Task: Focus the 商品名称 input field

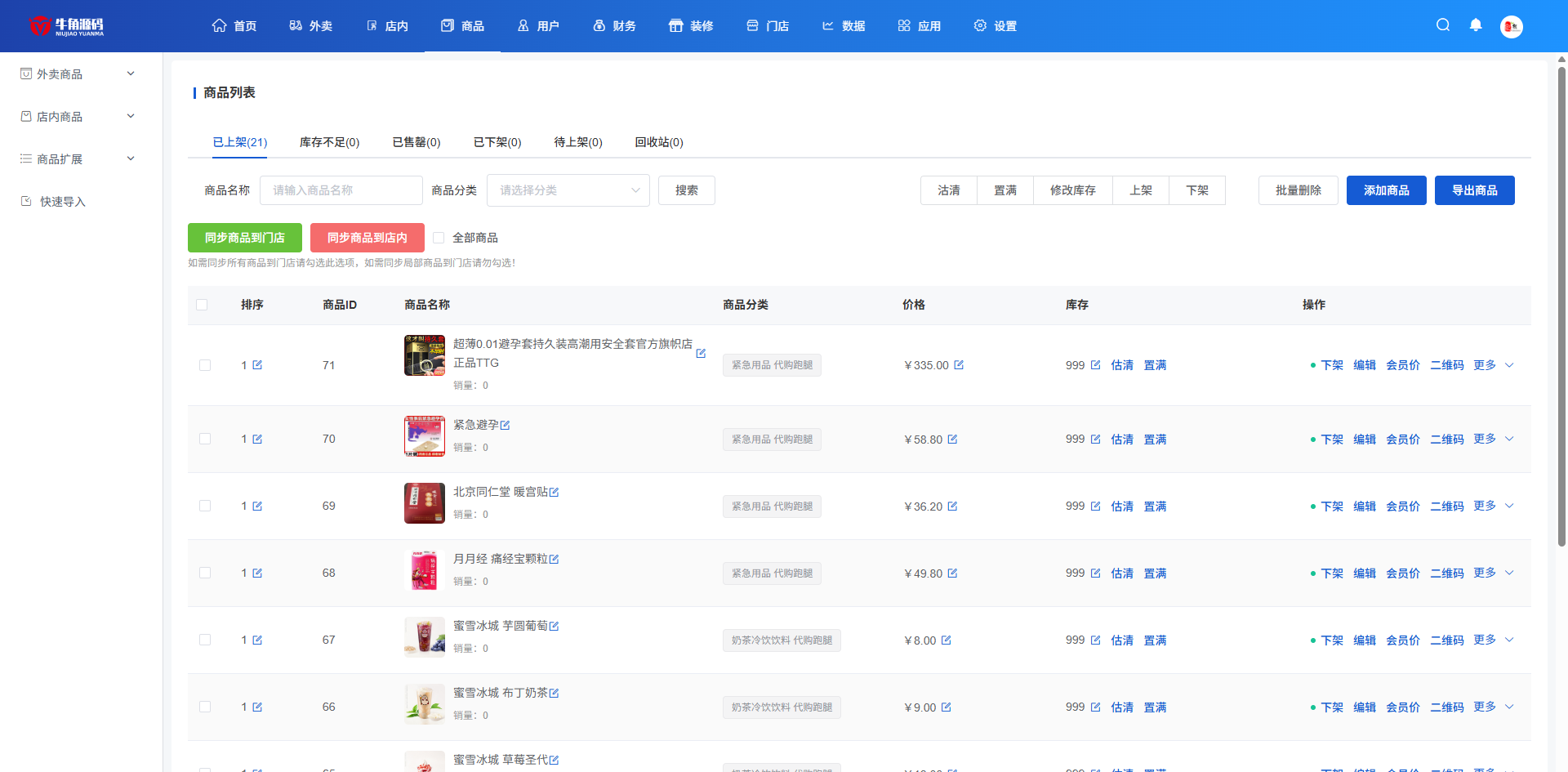Action: 341,190
